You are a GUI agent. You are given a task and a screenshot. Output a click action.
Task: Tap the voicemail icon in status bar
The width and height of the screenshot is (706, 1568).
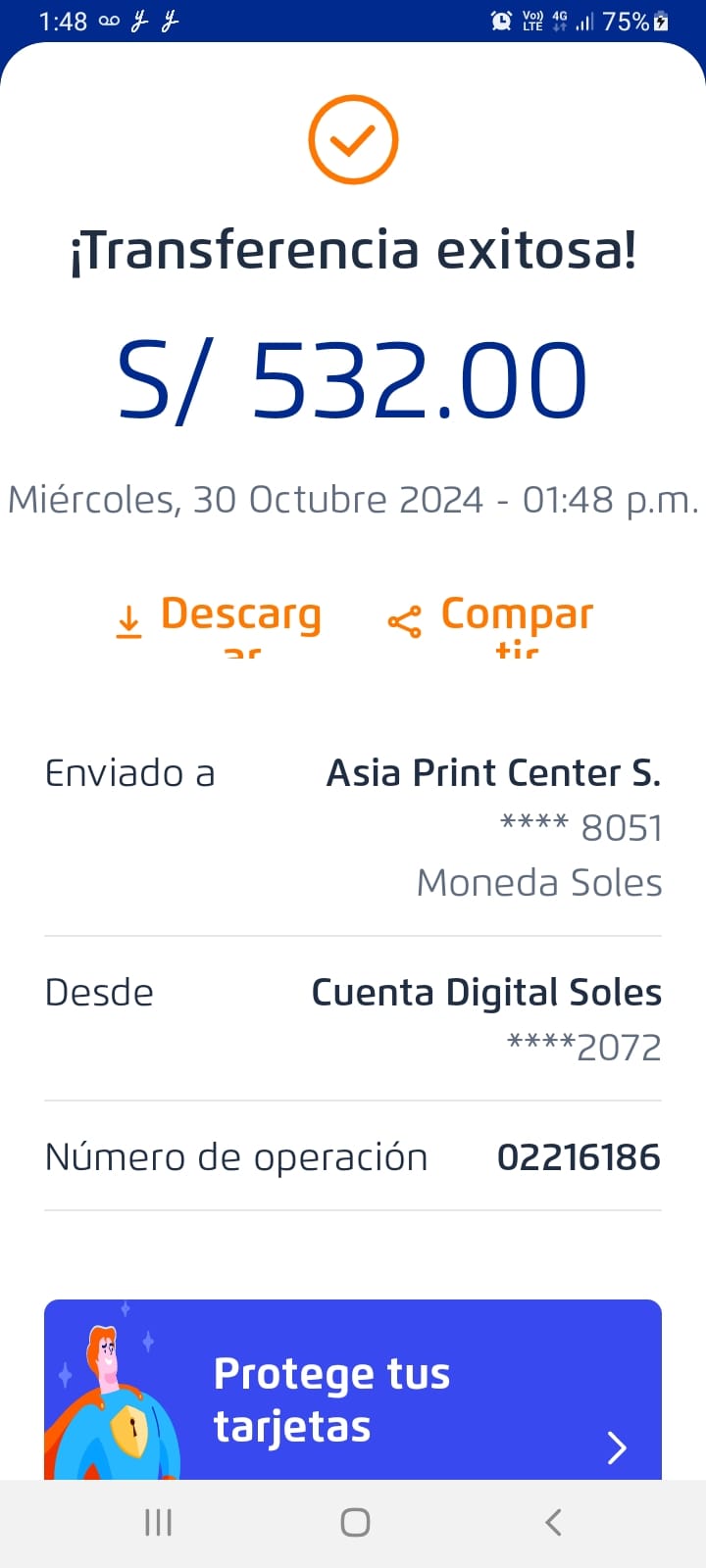[109, 21]
